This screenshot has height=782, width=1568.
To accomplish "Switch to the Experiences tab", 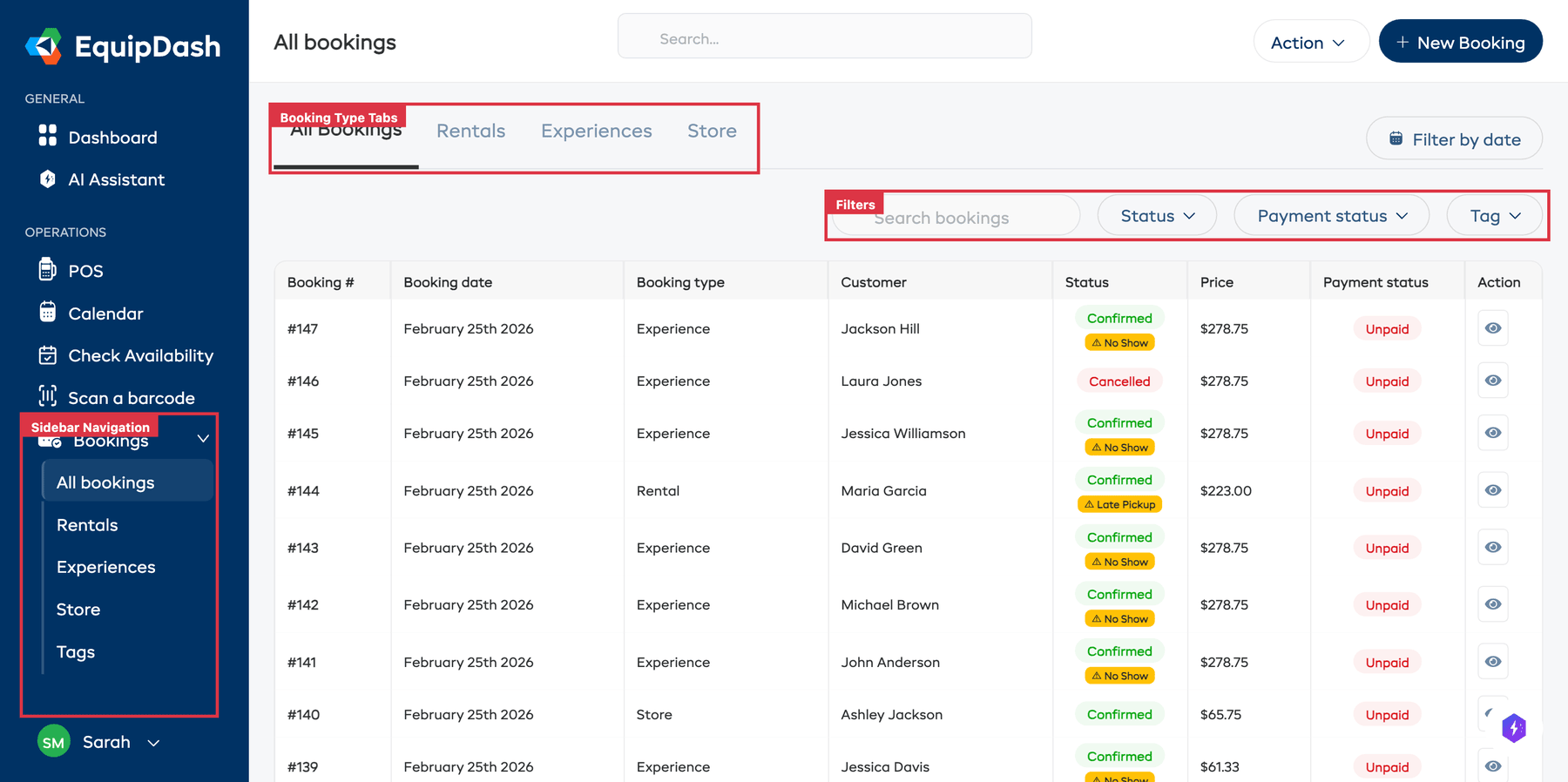I will [x=597, y=131].
